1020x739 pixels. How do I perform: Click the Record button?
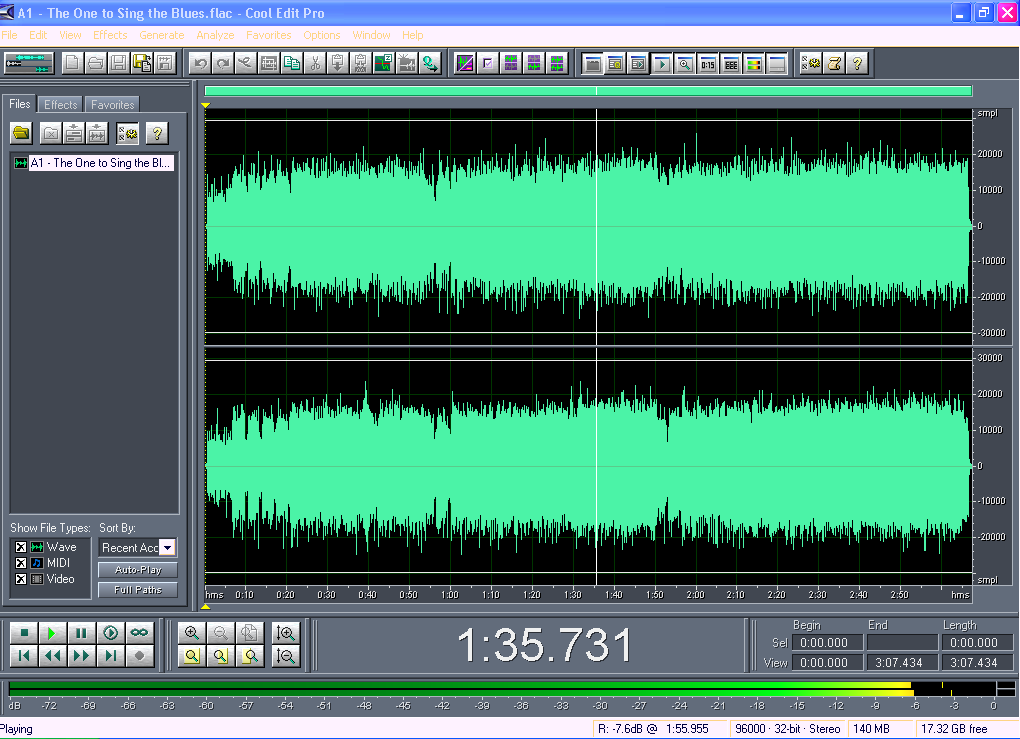point(139,656)
